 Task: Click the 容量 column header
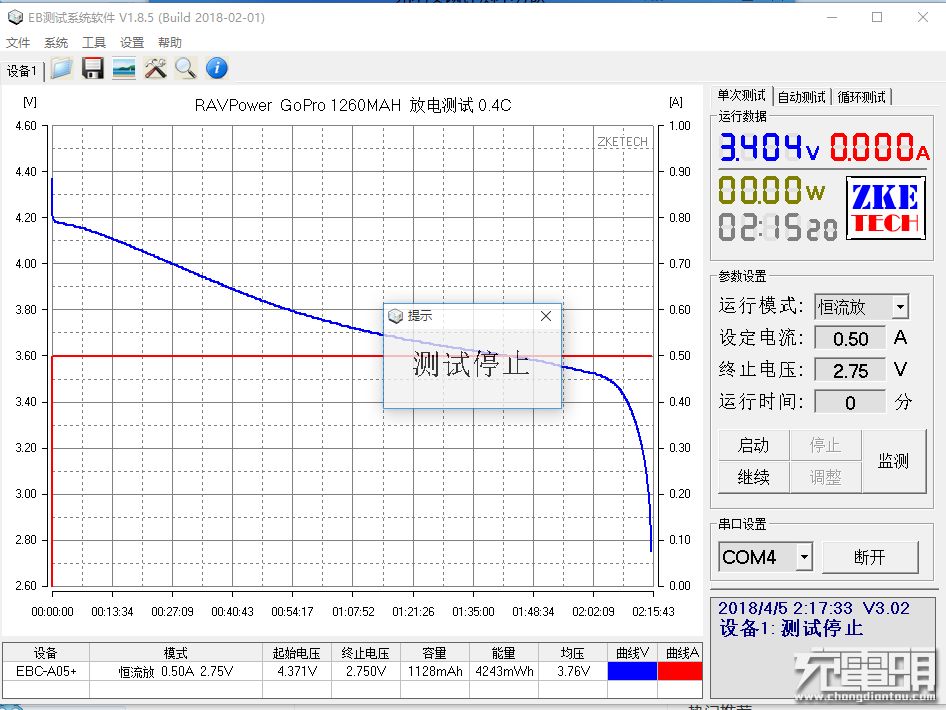[435, 653]
